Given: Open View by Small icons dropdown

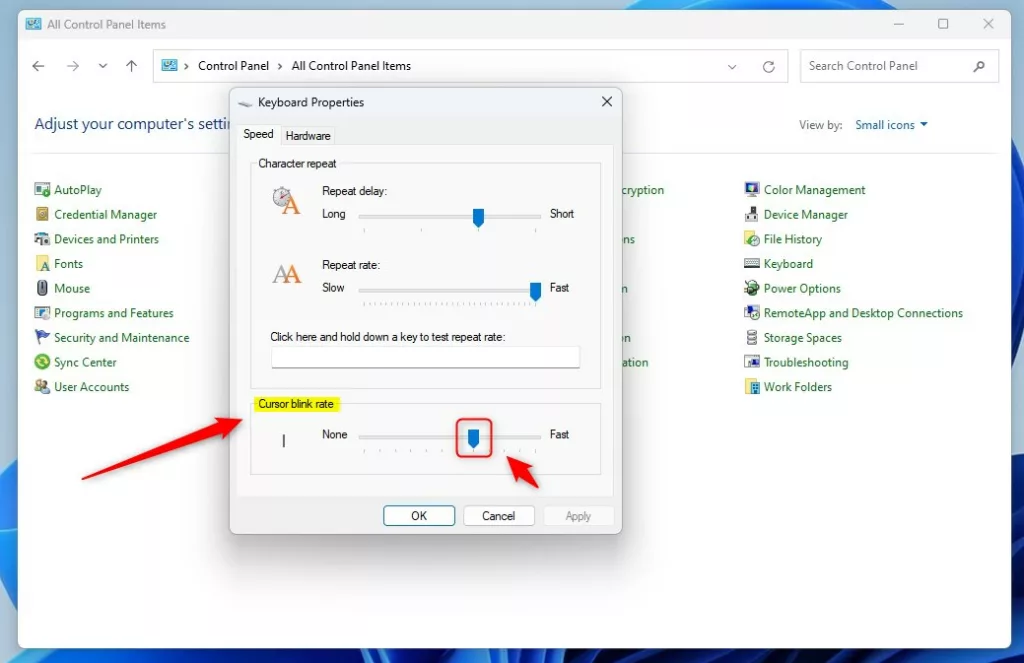Looking at the screenshot, I should pyautogui.click(x=891, y=125).
